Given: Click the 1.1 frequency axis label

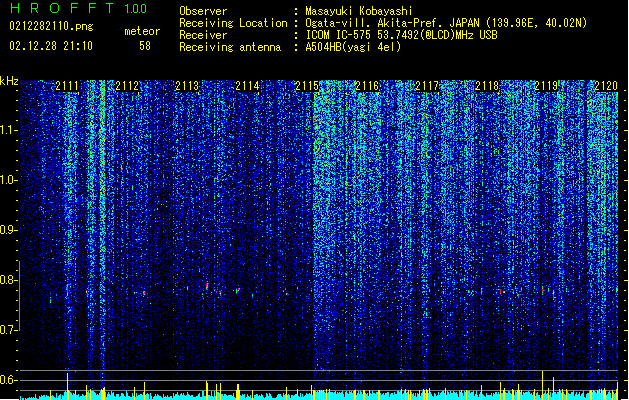Looking at the screenshot, I should click(8, 130).
